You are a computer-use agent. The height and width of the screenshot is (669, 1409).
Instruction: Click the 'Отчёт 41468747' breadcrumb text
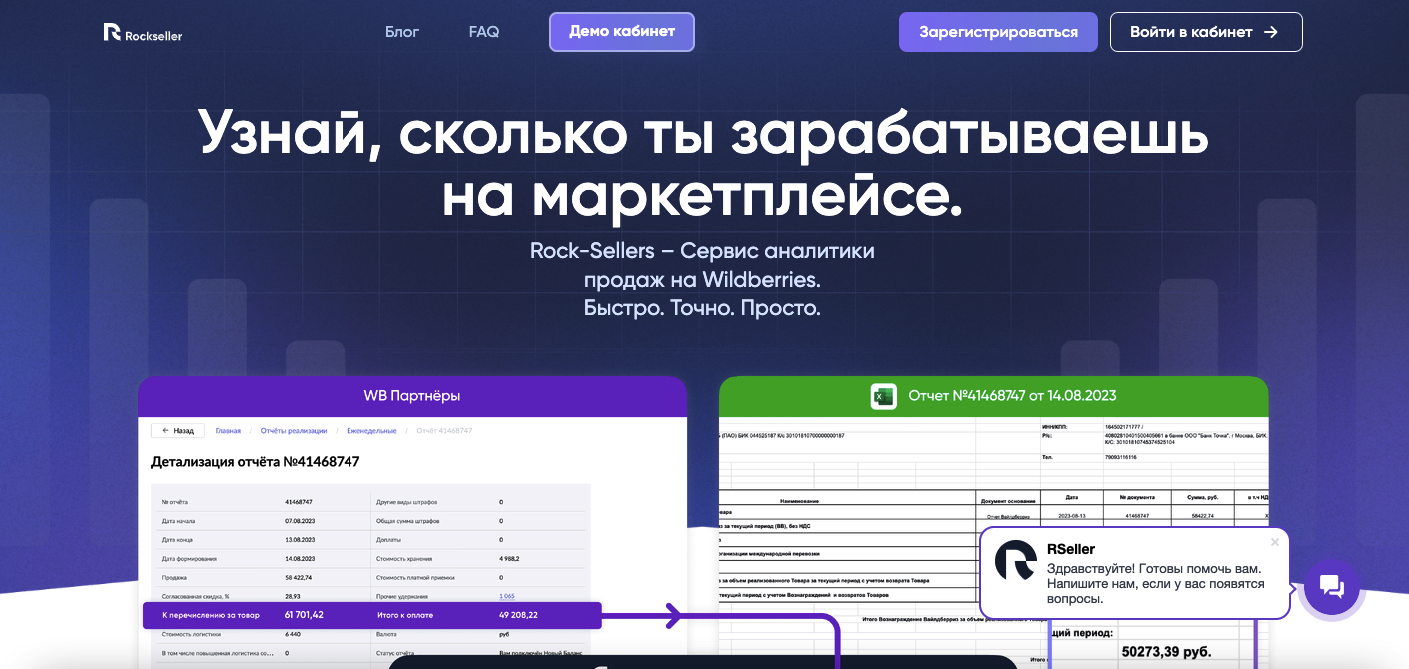point(444,431)
